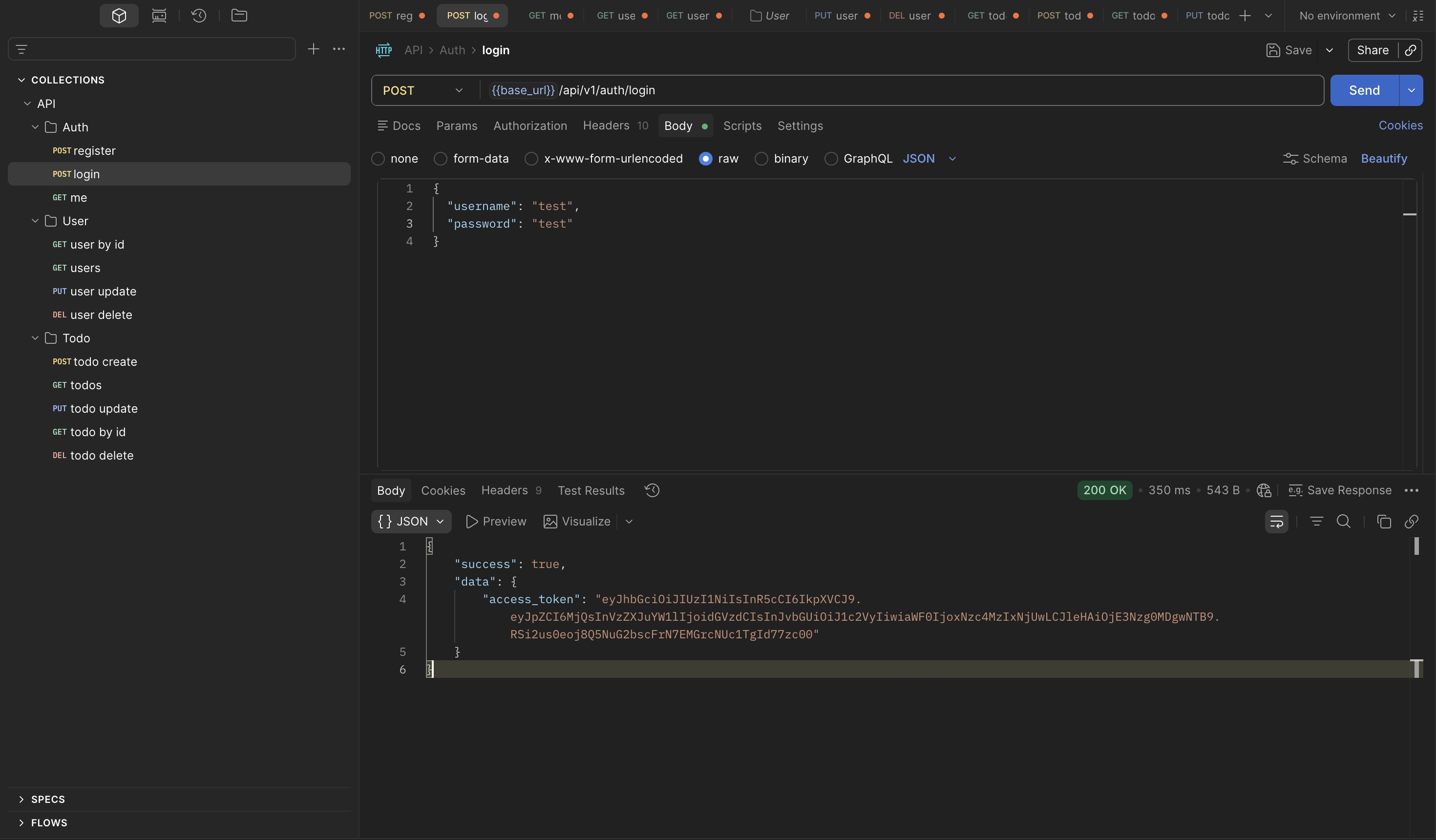The height and width of the screenshot is (840, 1436).
Task: Open the JSON body language dropdown
Action: 929,158
